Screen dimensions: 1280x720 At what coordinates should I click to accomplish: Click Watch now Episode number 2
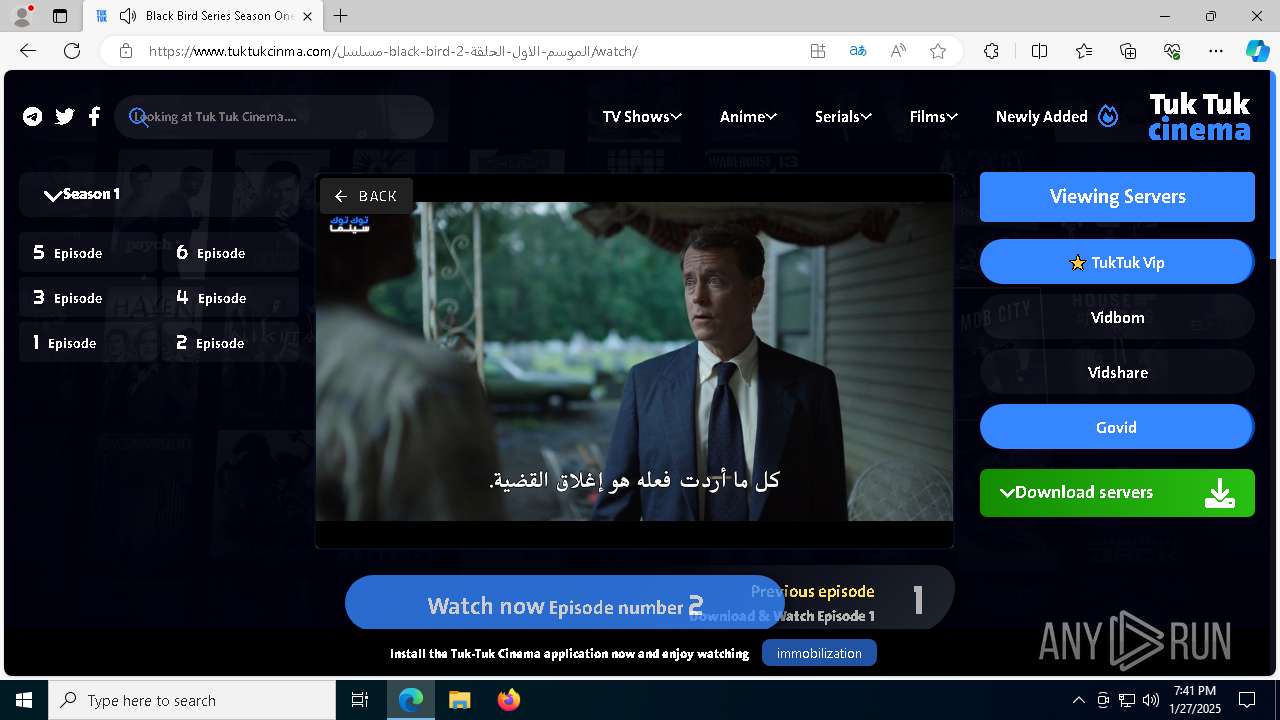click(x=565, y=605)
